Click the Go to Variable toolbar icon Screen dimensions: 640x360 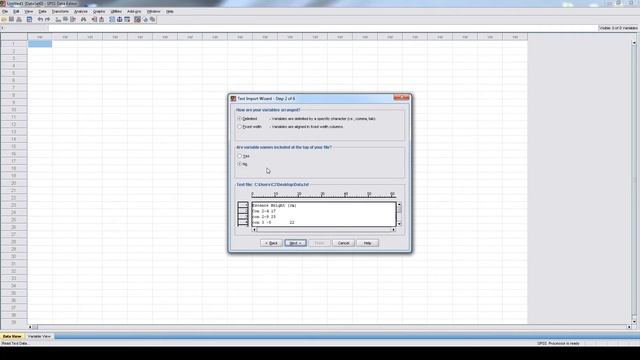65,19
